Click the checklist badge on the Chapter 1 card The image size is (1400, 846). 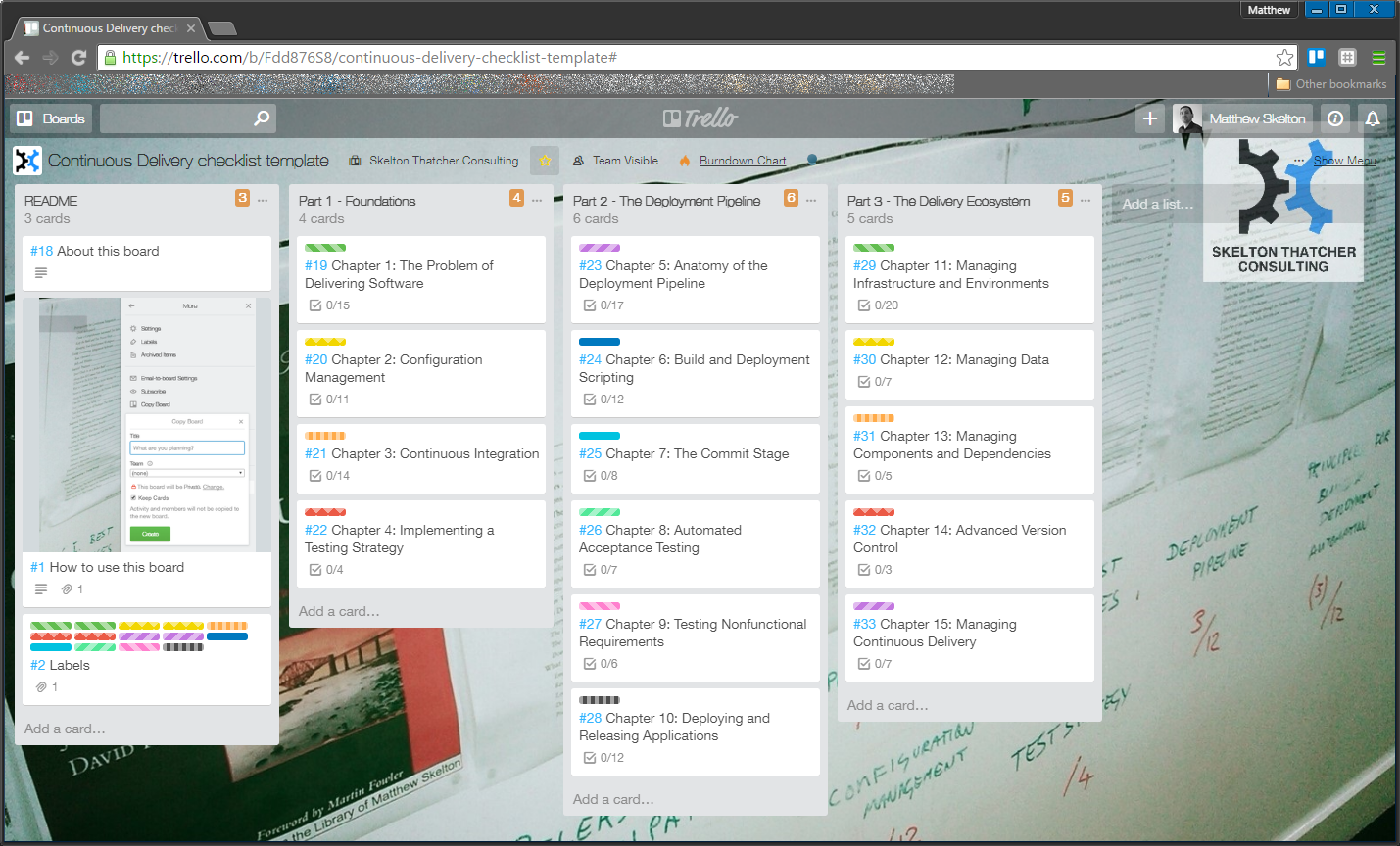(x=330, y=305)
